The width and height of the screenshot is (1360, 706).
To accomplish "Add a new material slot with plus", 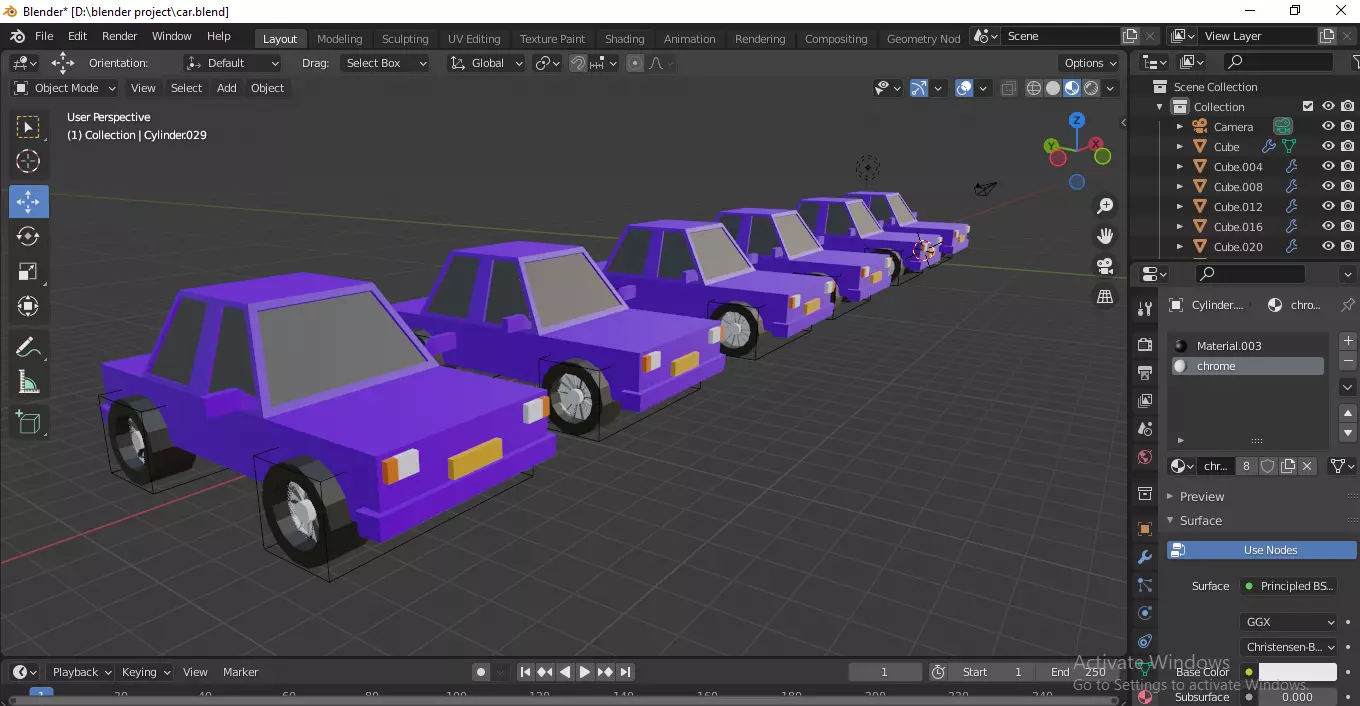I will click(x=1347, y=341).
